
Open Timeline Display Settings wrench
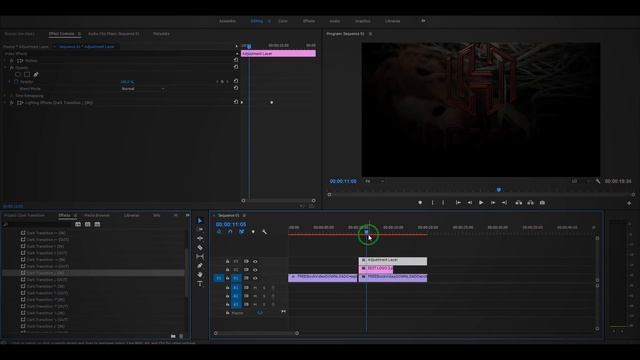(264, 232)
